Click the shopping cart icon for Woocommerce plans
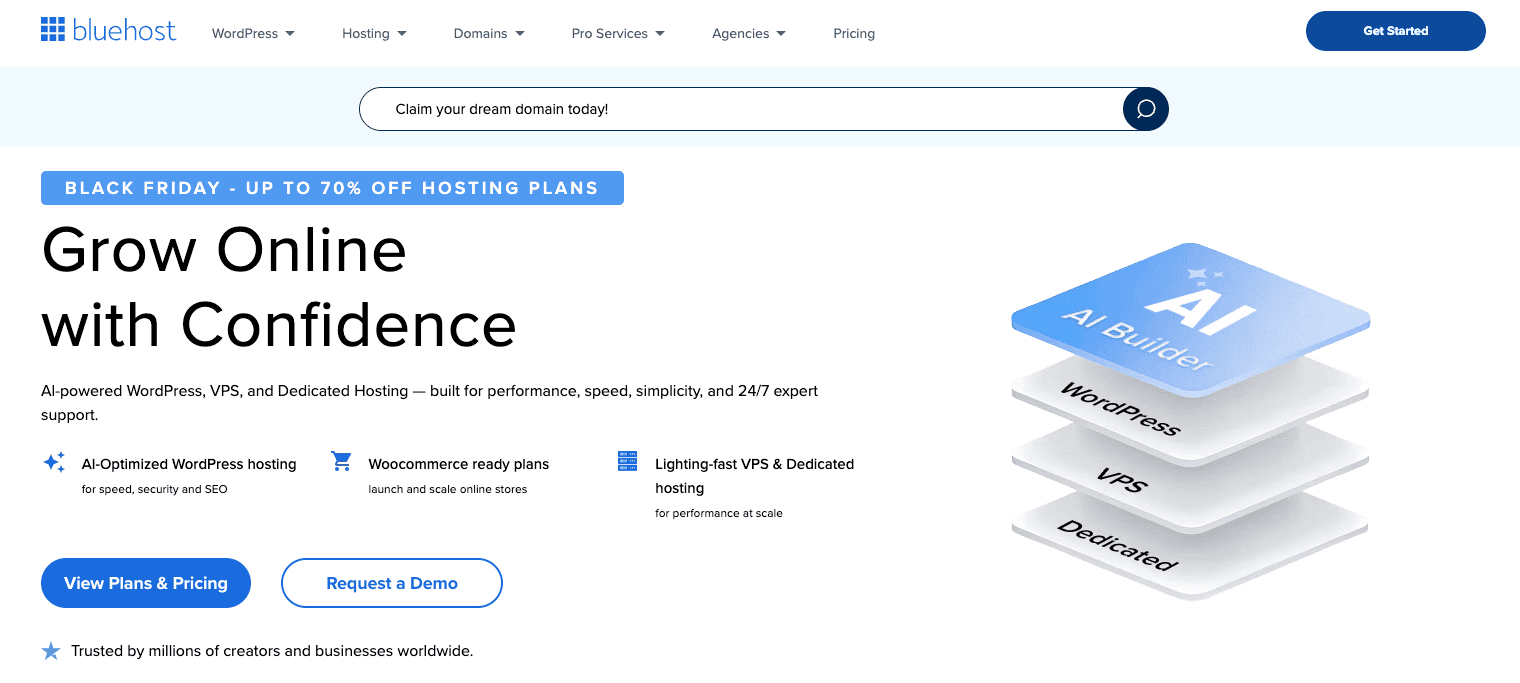The image size is (1520, 683). [x=341, y=462]
